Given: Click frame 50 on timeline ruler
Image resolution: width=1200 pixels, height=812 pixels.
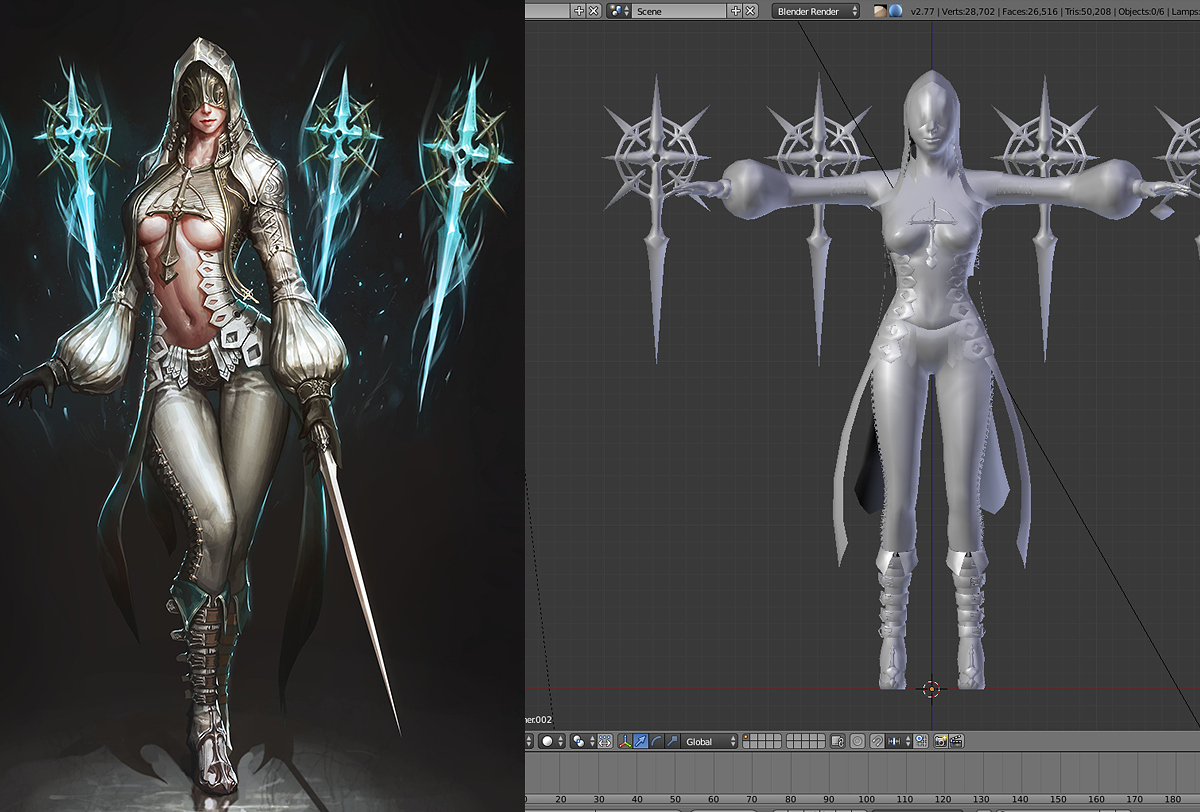Looking at the screenshot, I should point(675,800).
